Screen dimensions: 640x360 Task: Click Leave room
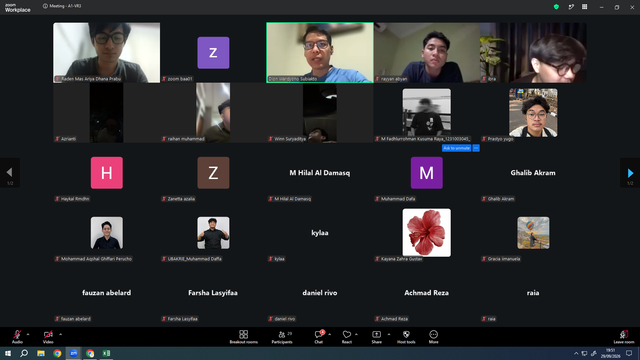(x=624, y=337)
